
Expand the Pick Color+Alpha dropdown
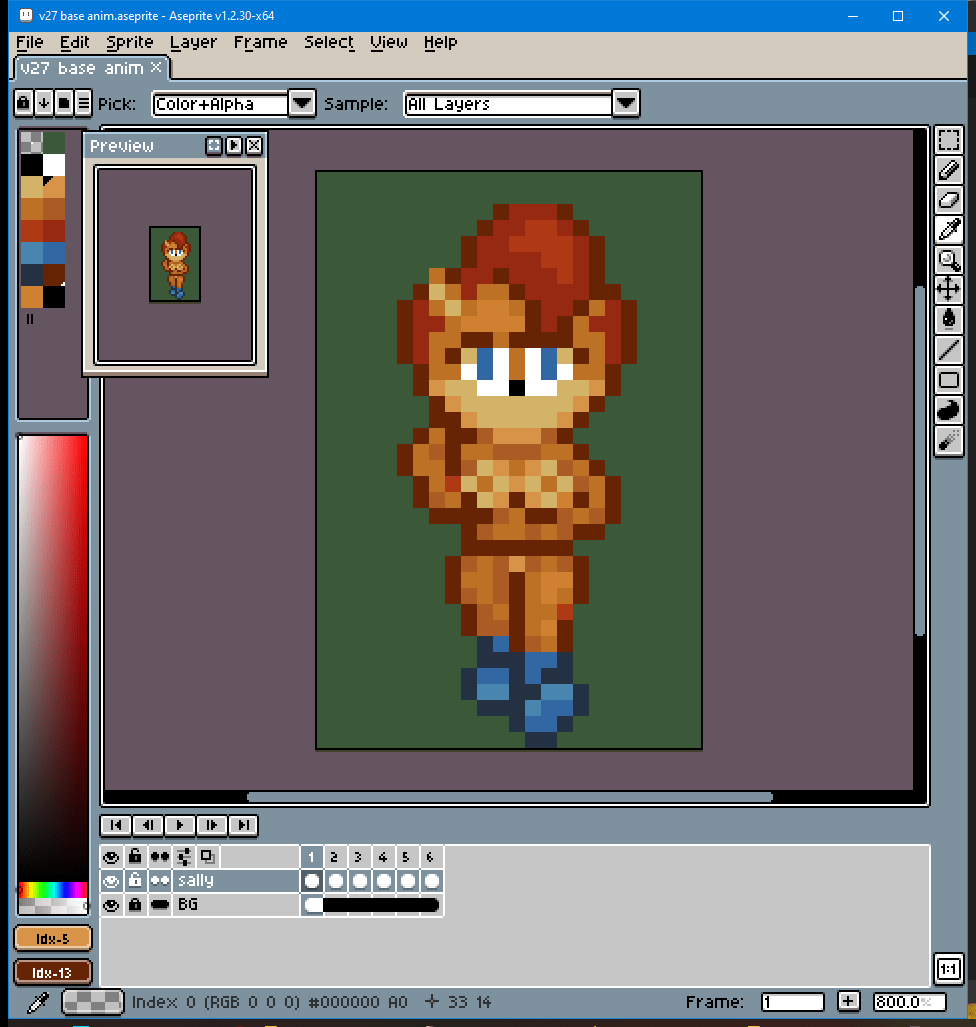tap(302, 103)
